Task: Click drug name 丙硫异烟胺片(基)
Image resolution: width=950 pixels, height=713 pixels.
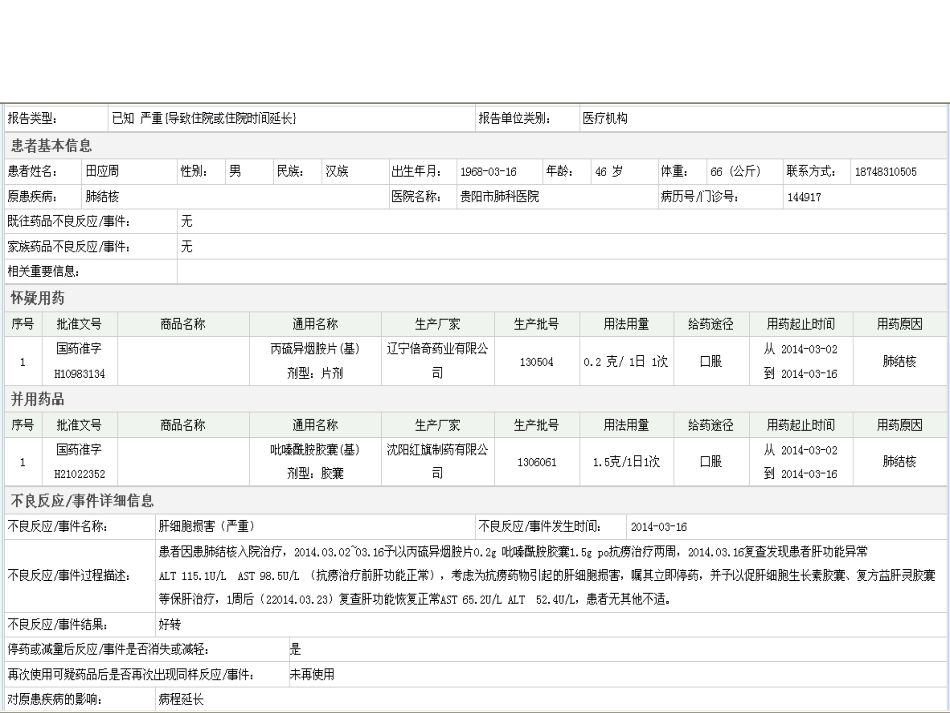Action: (x=315, y=349)
